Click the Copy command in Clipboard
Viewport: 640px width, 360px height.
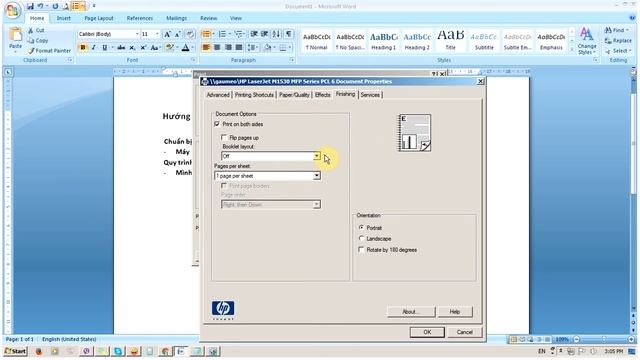coord(38,40)
